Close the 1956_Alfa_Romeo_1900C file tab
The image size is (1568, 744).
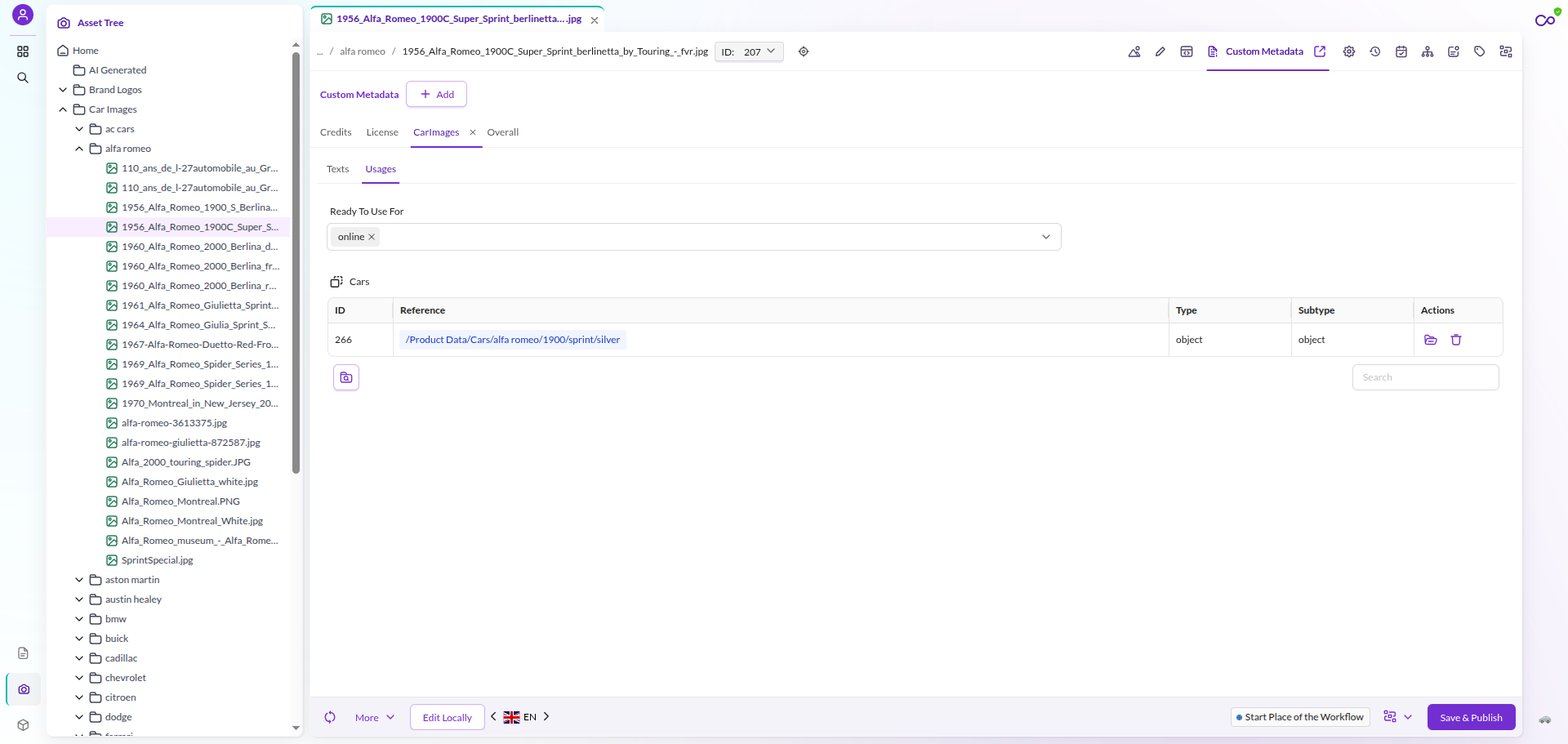(595, 20)
